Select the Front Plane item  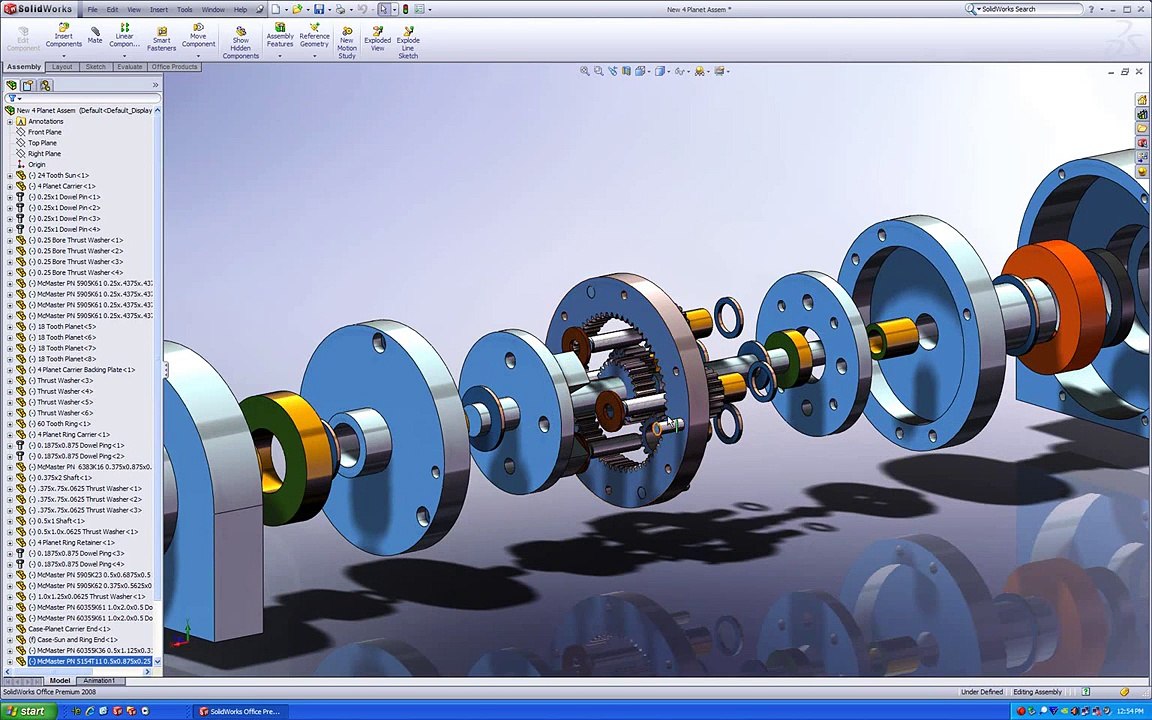click(45, 132)
